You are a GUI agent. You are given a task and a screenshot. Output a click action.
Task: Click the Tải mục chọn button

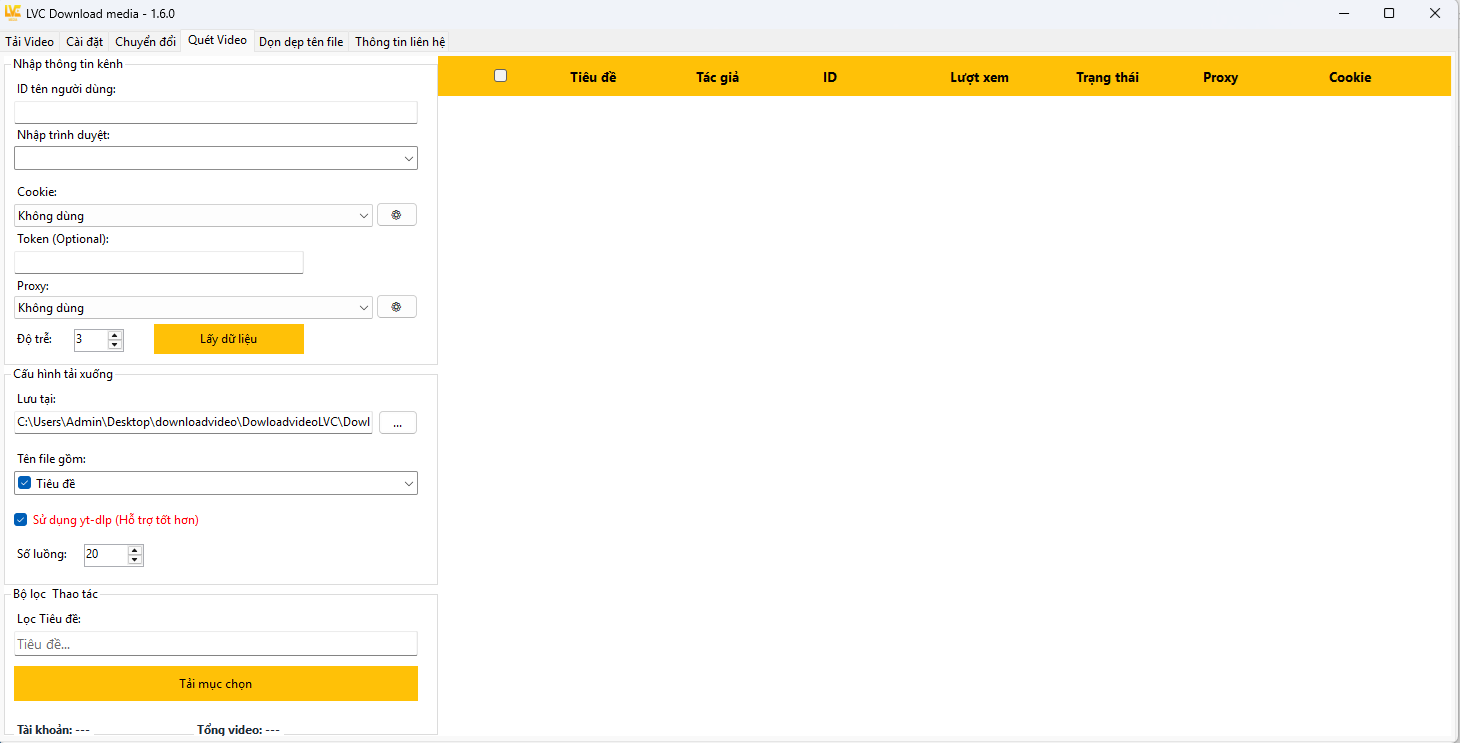click(216, 684)
